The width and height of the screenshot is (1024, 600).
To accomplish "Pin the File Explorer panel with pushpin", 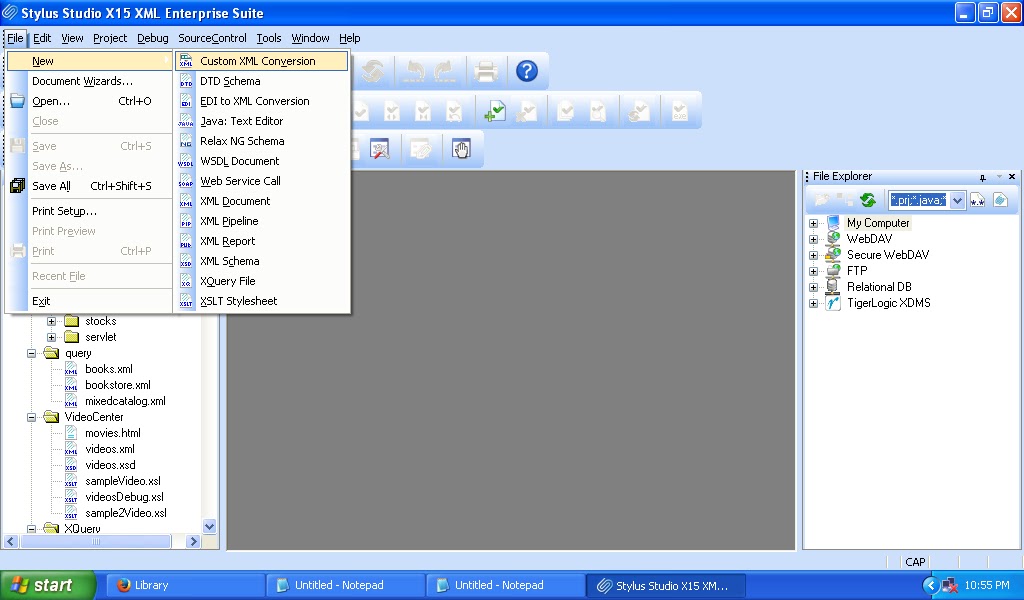I will (982, 177).
